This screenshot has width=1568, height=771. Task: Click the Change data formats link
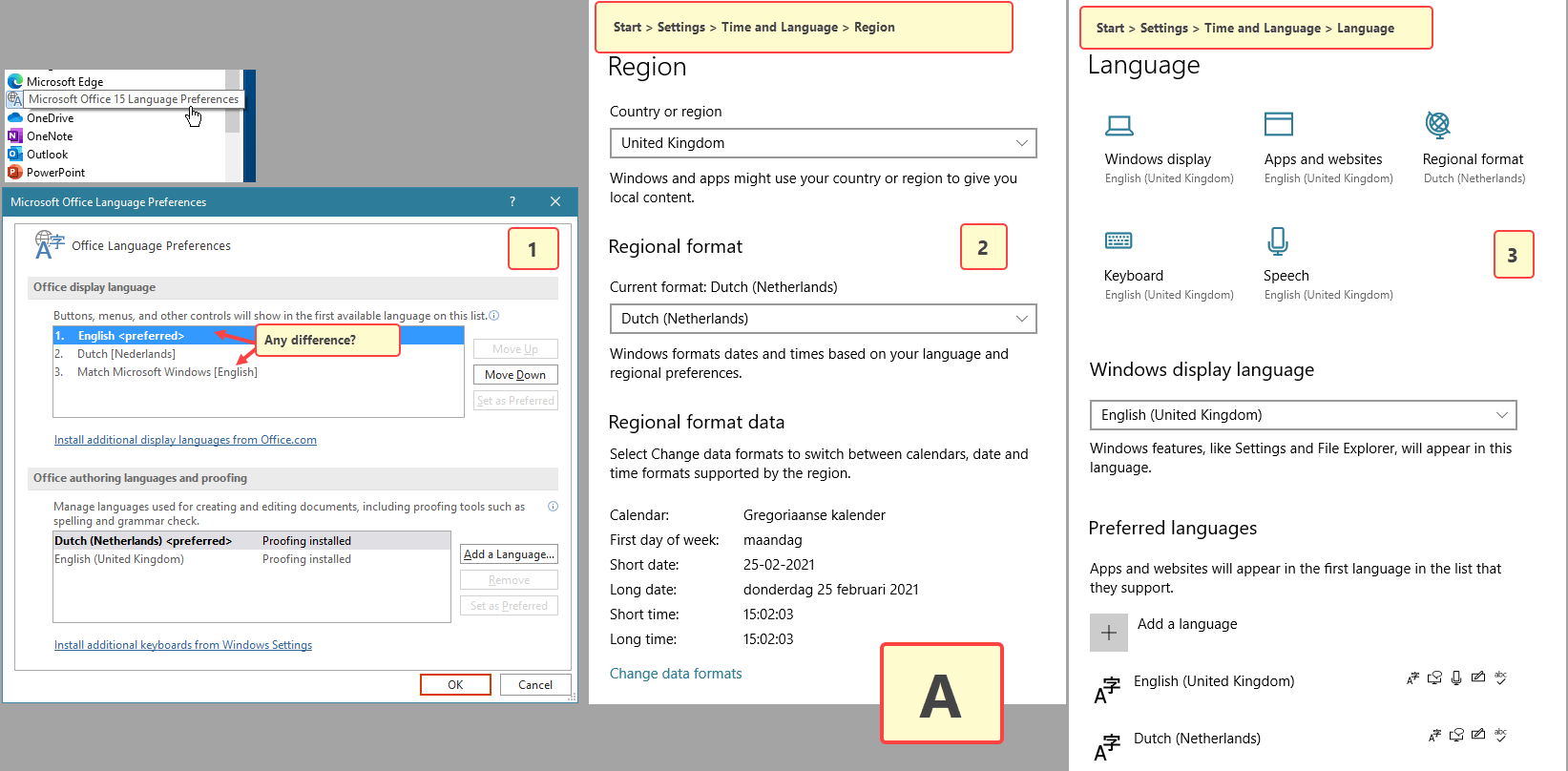tap(676, 674)
